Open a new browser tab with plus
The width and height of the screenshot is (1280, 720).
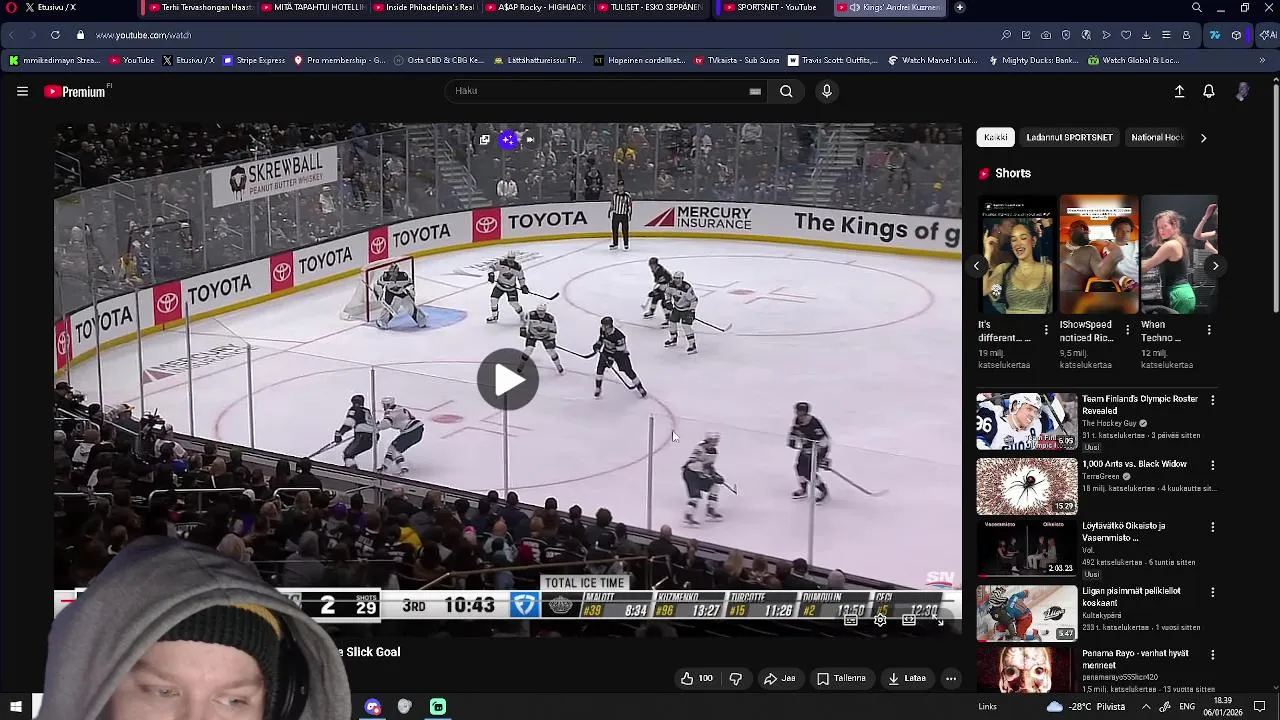(x=960, y=7)
